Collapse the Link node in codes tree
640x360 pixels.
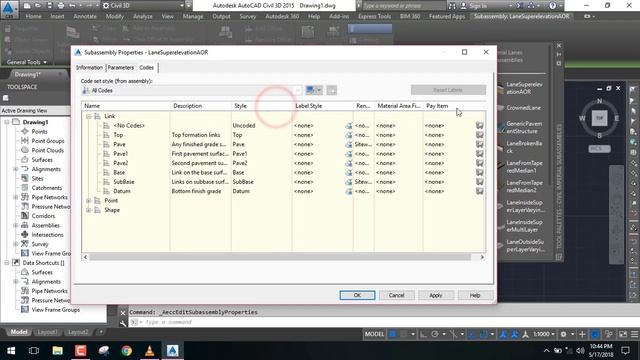click(x=89, y=116)
